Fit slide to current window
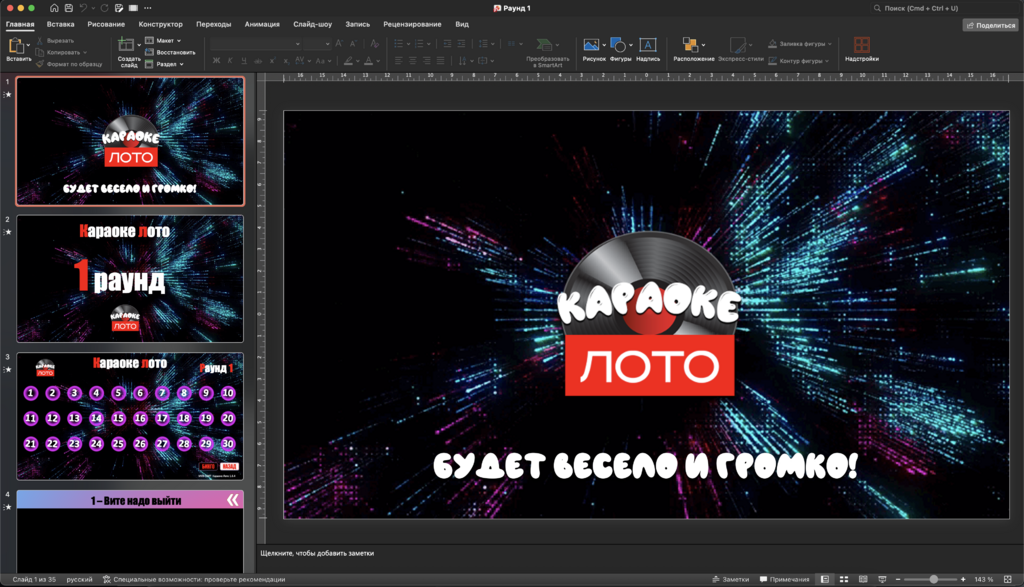 [x=1008, y=579]
